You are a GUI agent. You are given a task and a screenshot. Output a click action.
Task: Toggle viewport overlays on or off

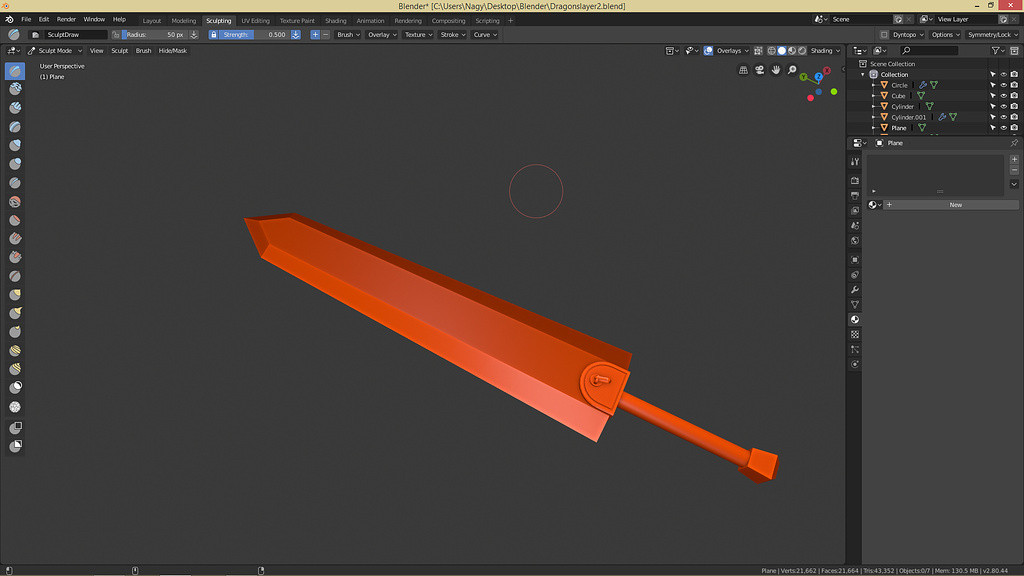pyautogui.click(x=709, y=50)
